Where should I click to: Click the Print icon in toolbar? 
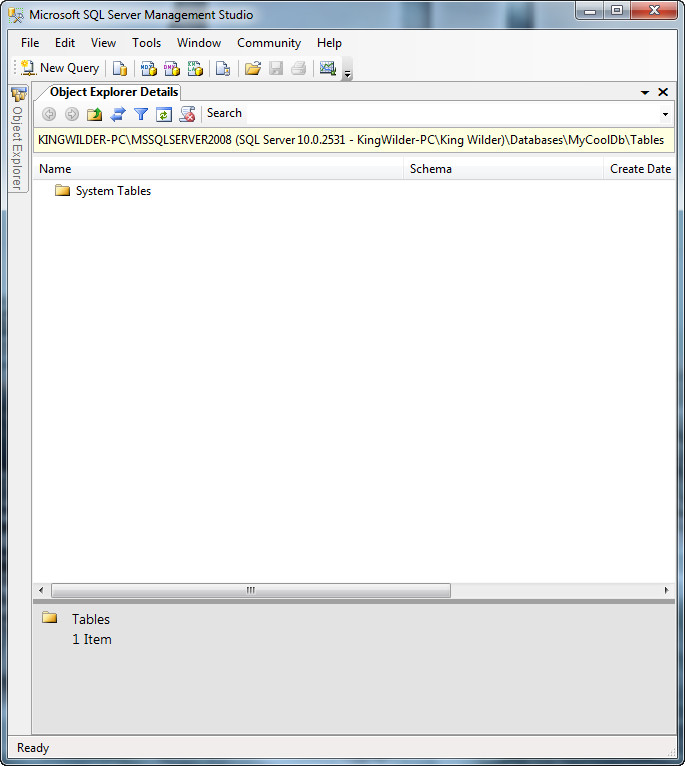(x=299, y=68)
